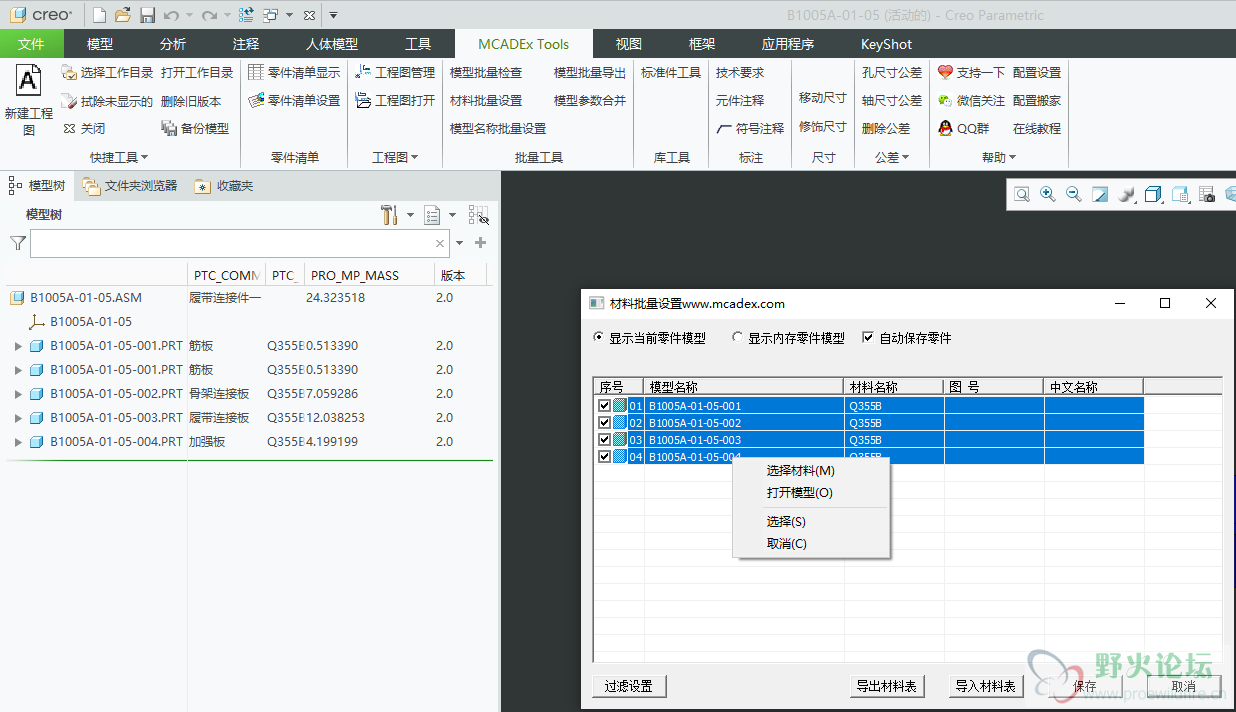
Task: Click 工程图打开 tool
Action: 396,100
